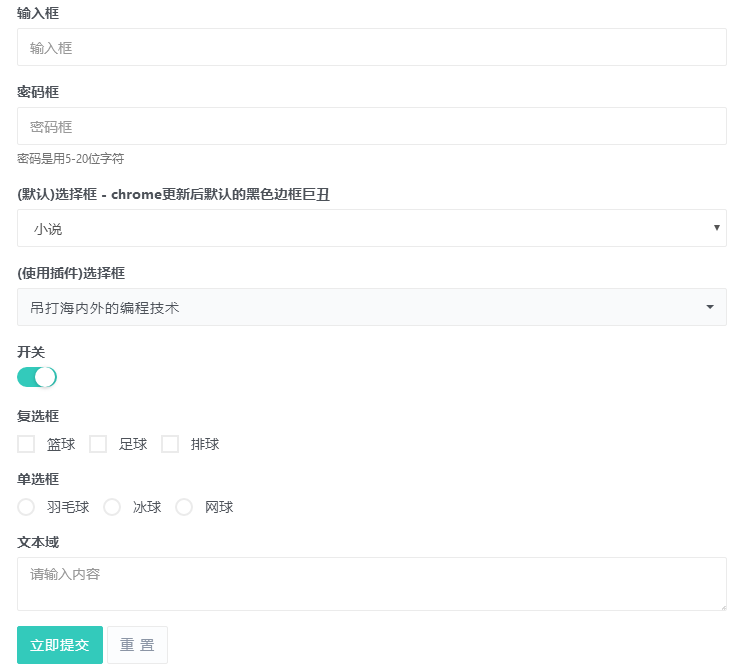
Task: Grab the textarea resize handle corner
Action: [x=723, y=608]
